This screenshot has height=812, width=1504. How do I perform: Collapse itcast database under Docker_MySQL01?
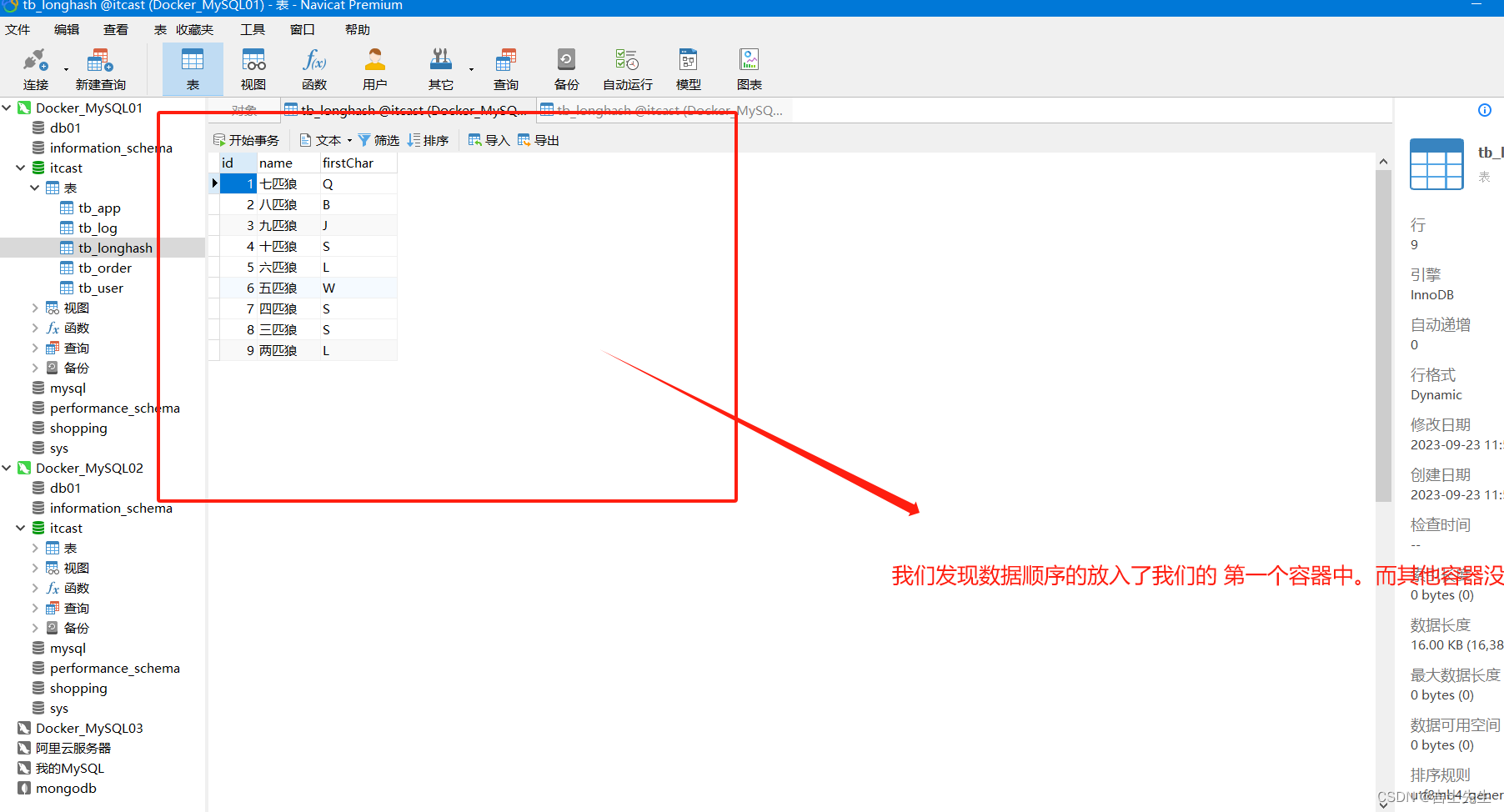(21, 168)
